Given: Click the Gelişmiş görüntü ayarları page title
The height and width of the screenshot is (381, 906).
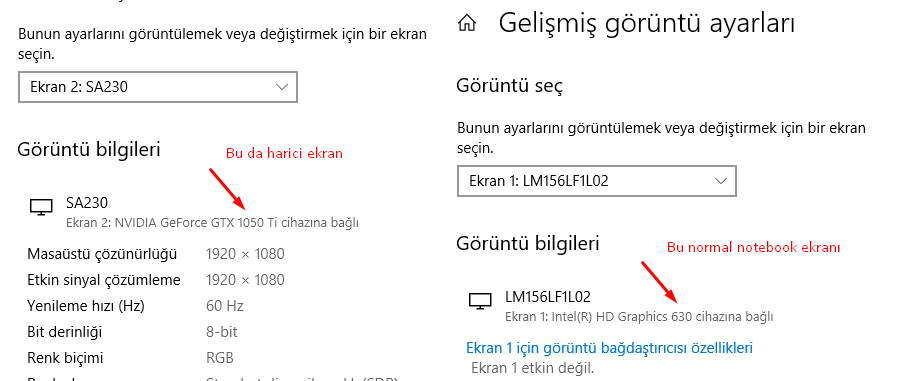Looking at the screenshot, I should coord(647,23).
